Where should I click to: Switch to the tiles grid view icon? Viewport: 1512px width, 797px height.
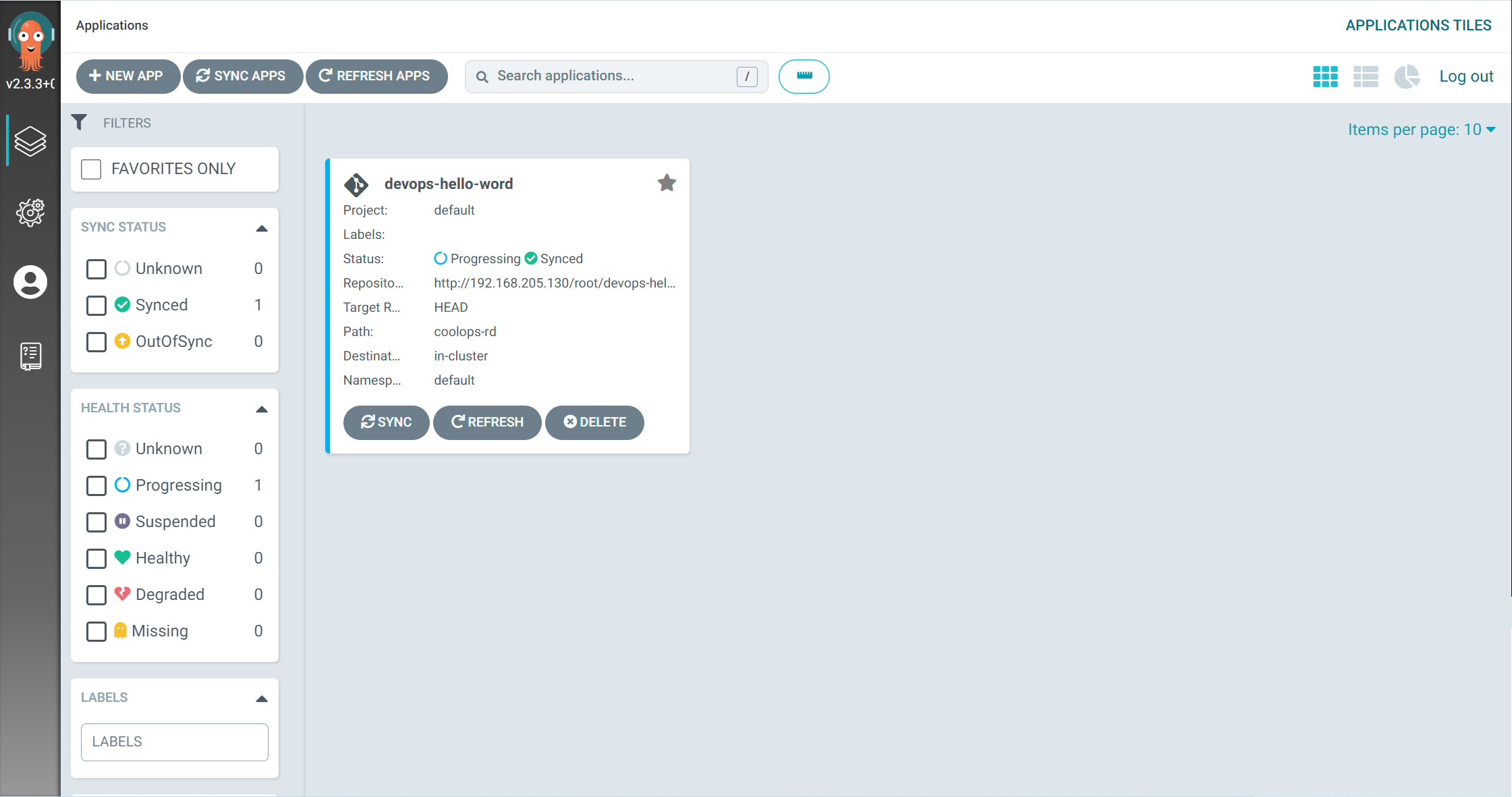point(1325,76)
